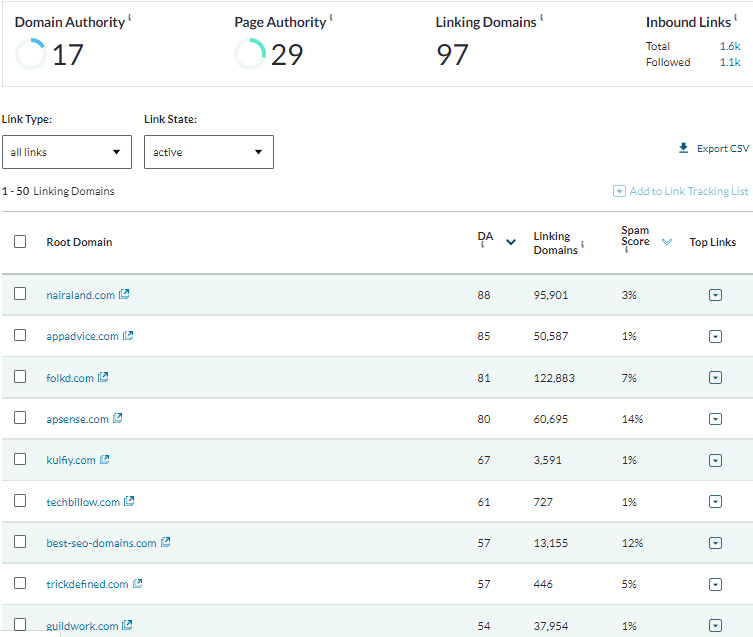Open the Link State dropdown
This screenshot has height=637, width=753.
(208, 152)
